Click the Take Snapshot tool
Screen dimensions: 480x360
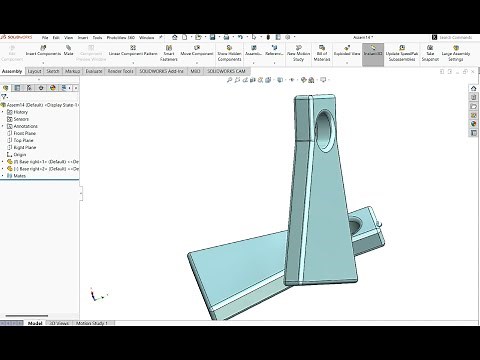430,53
